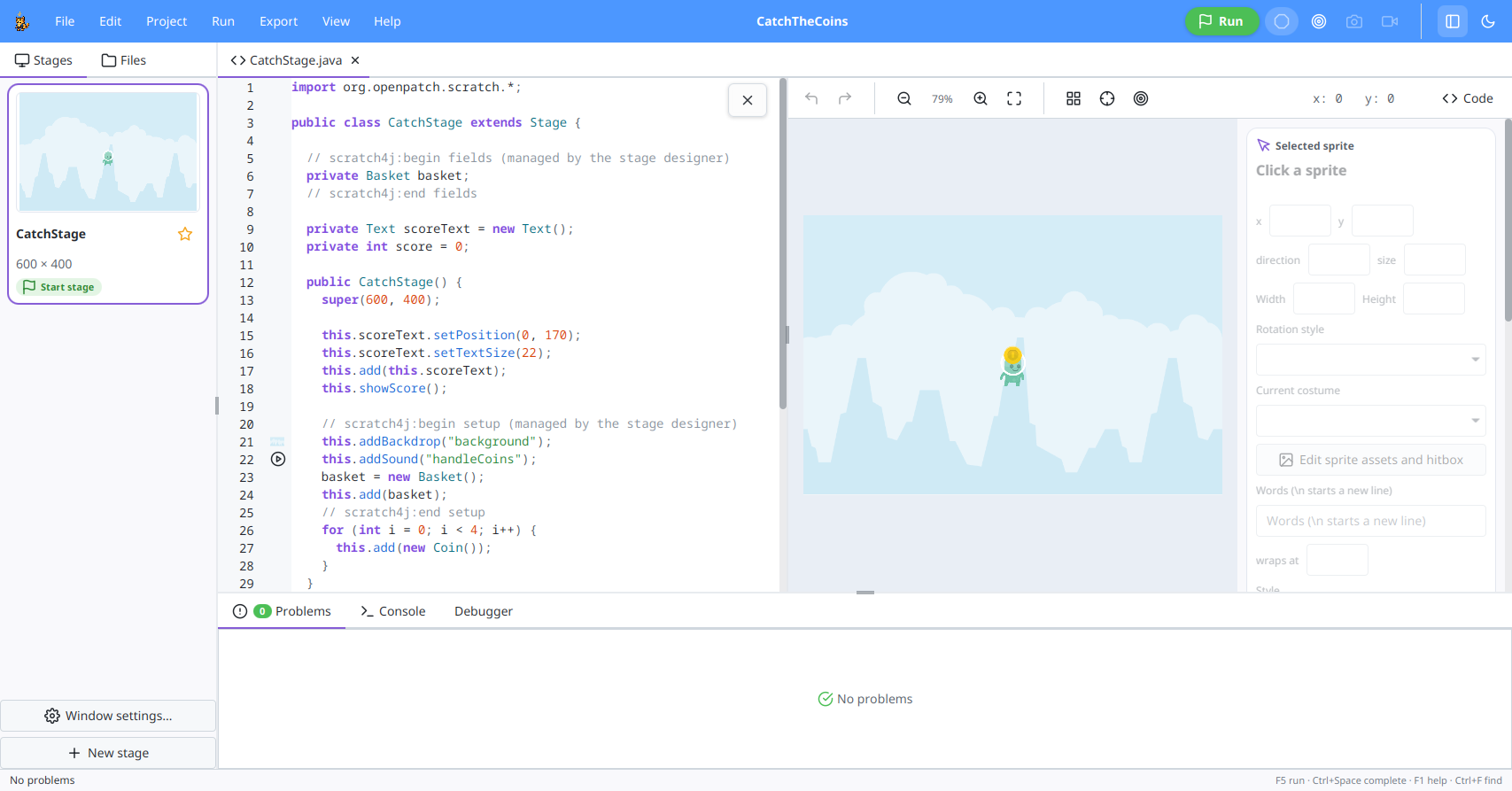The height and width of the screenshot is (791, 1512).
Task: Click the backdrop preview gutter icon on line 21
Action: coord(277,441)
